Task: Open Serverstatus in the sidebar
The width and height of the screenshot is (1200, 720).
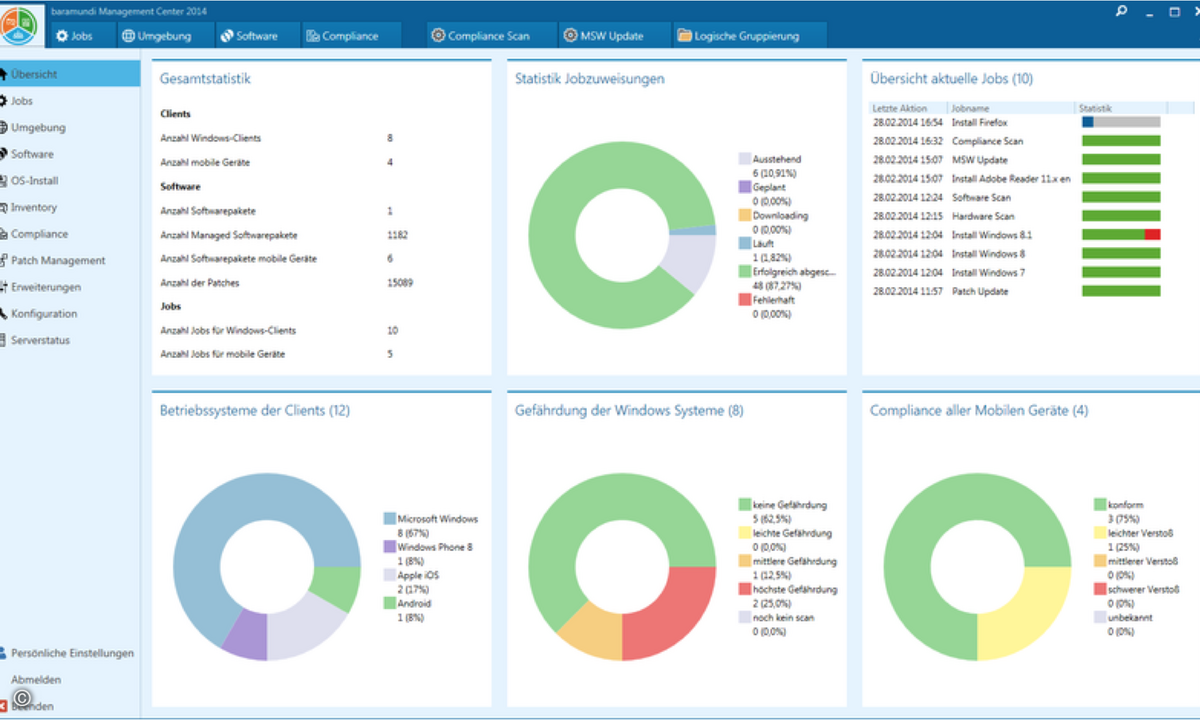Action: (x=70, y=340)
